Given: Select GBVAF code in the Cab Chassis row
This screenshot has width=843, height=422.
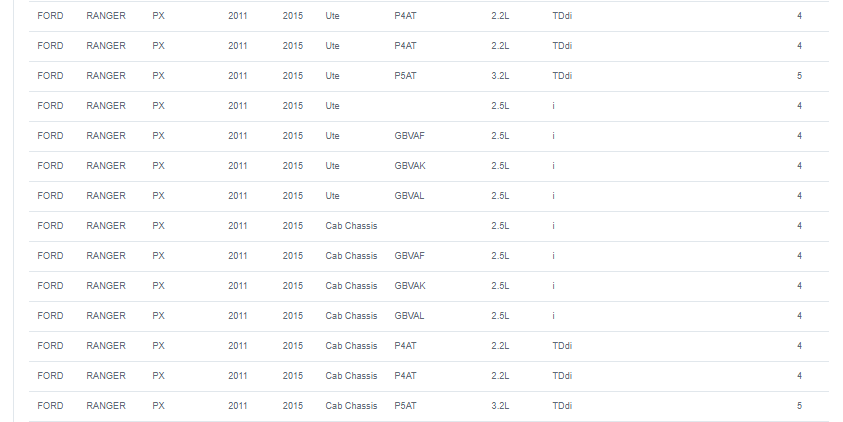Looking at the screenshot, I should pos(409,256).
